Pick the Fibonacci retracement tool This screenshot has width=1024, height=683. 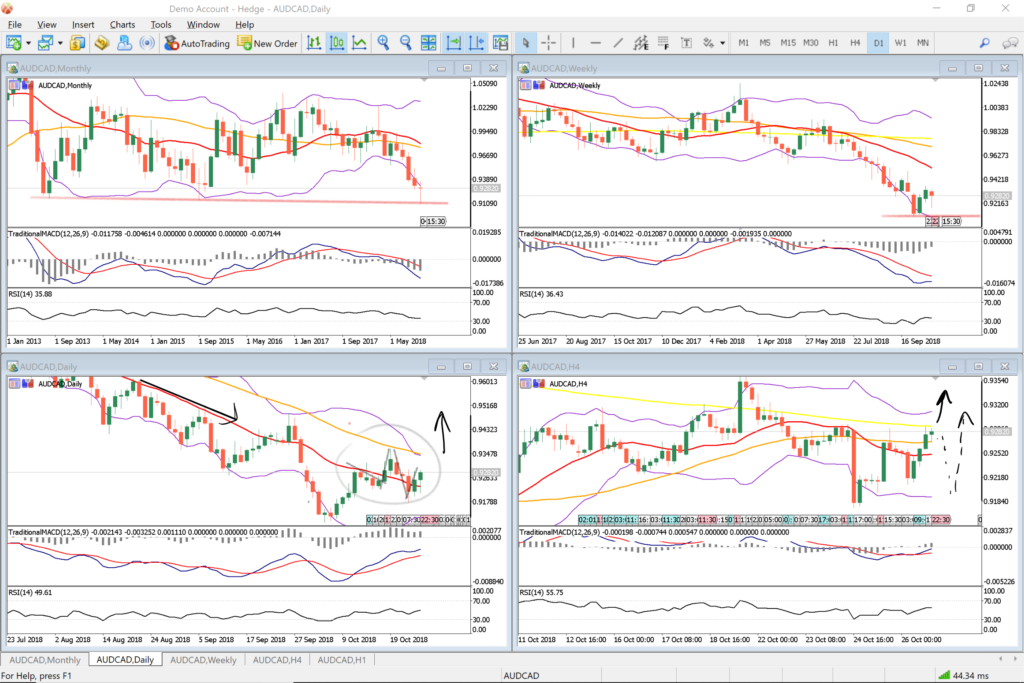coord(664,43)
